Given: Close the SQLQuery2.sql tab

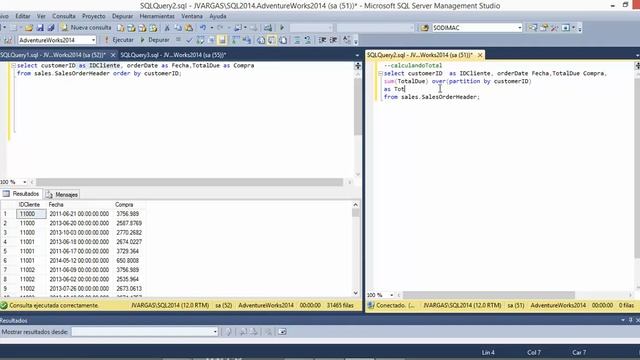Looking at the screenshot, I should 480,55.
